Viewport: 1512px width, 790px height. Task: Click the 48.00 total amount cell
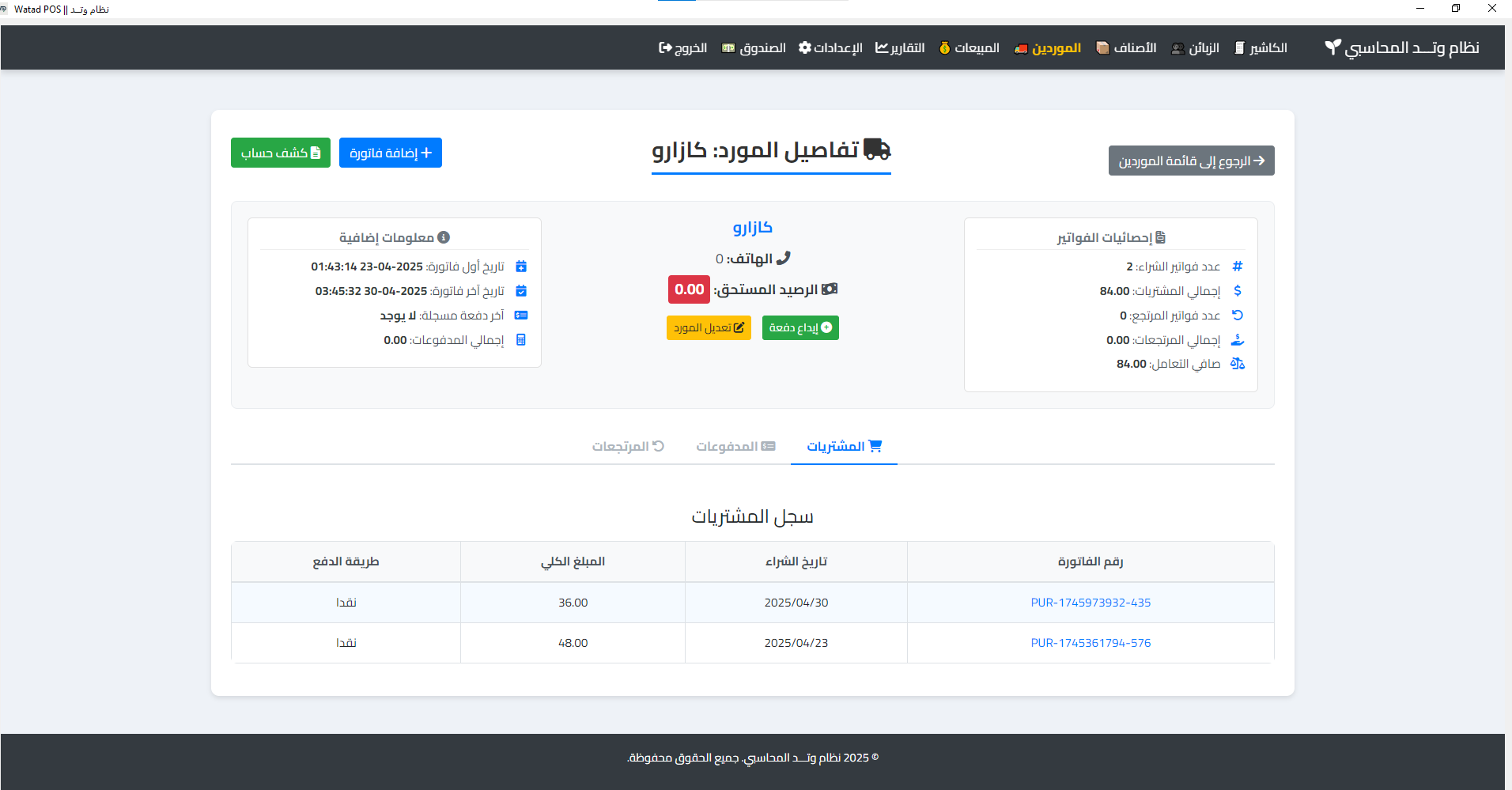[x=573, y=643]
